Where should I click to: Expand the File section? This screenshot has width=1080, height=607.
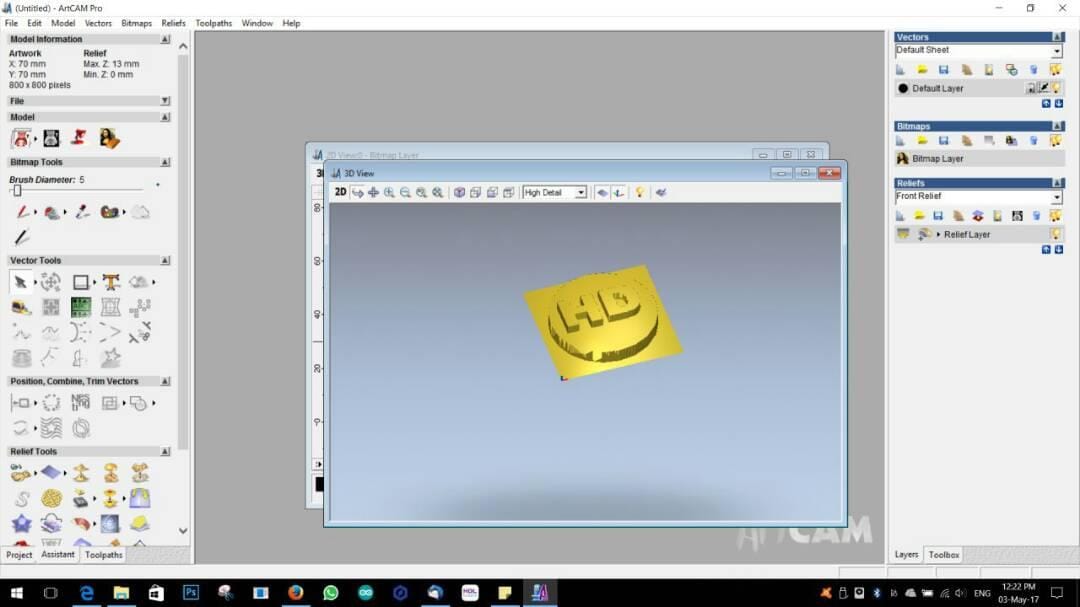click(x=165, y=101)
